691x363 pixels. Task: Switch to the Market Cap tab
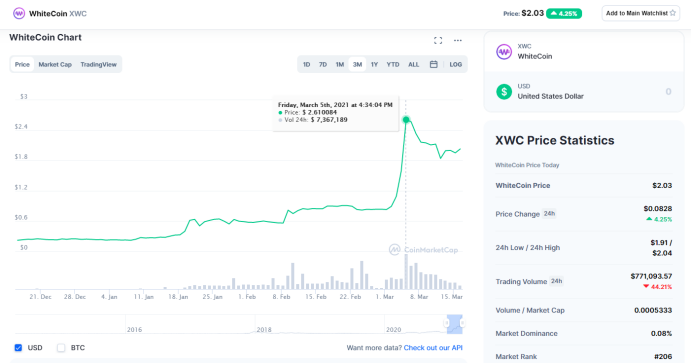click(x=55, y=64)
